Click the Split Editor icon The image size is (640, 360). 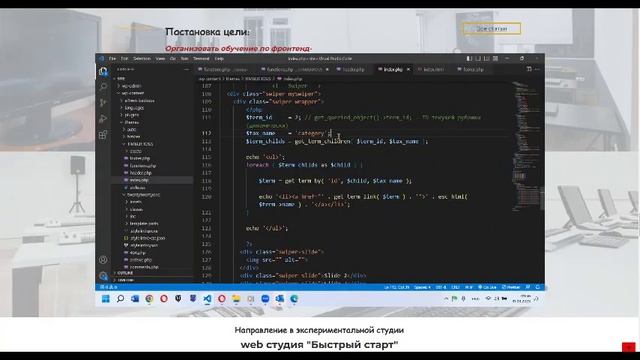coord(529,69)
